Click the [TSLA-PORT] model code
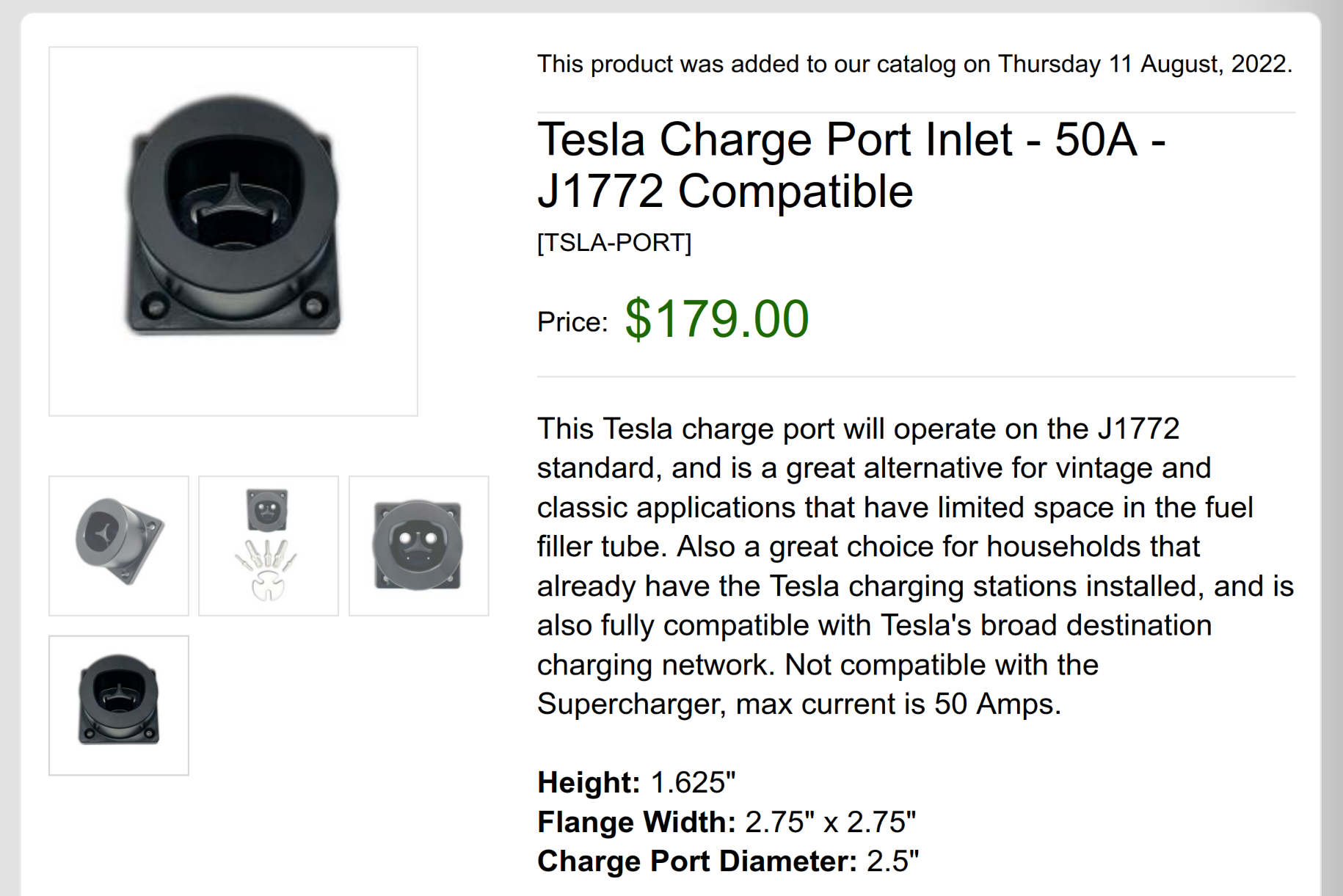The height and width of the screenshot is (896, 1343). 614,242
